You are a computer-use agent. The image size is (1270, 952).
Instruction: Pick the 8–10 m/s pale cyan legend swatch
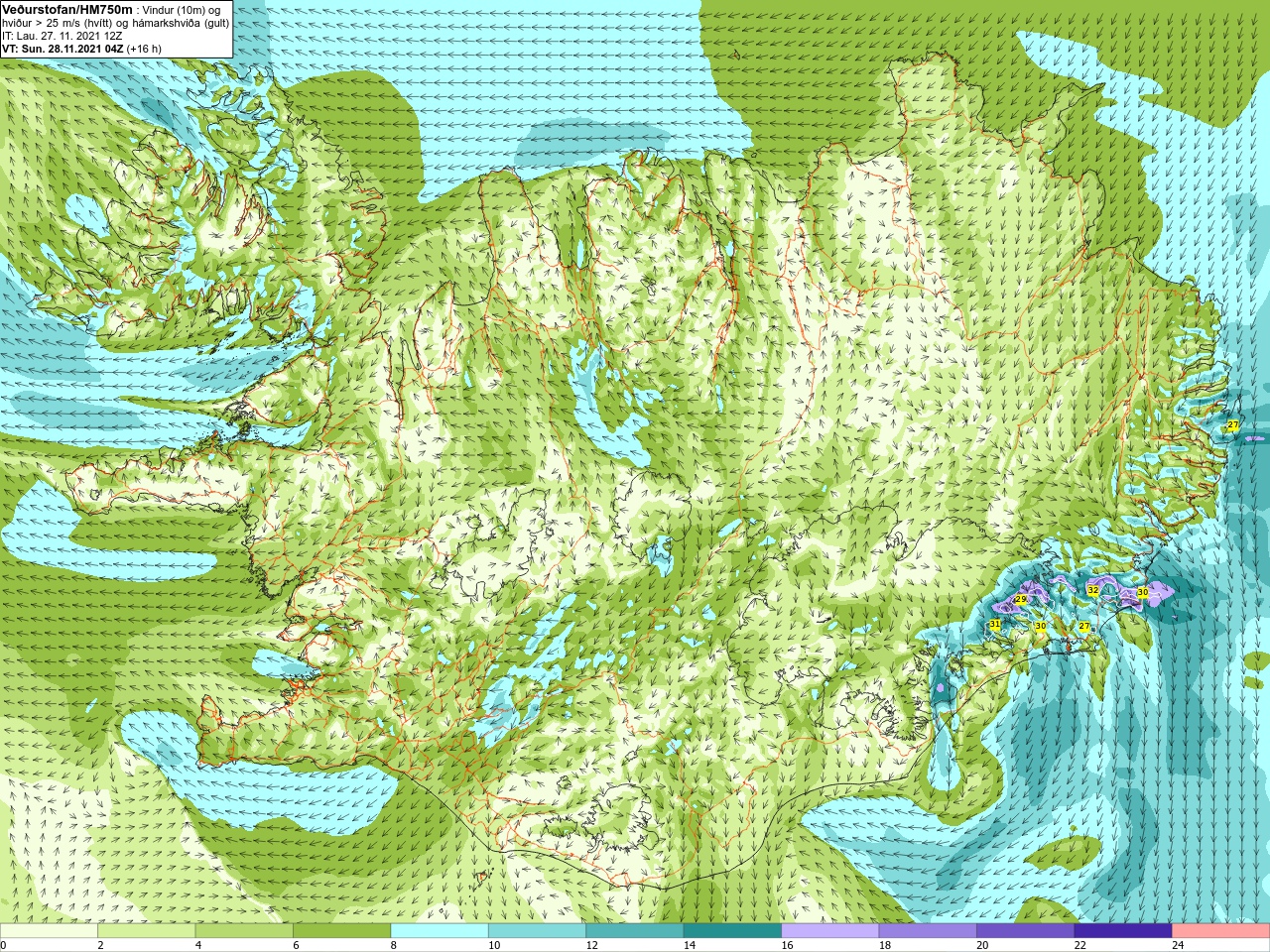pyautogui.click(x=440, y=931)
